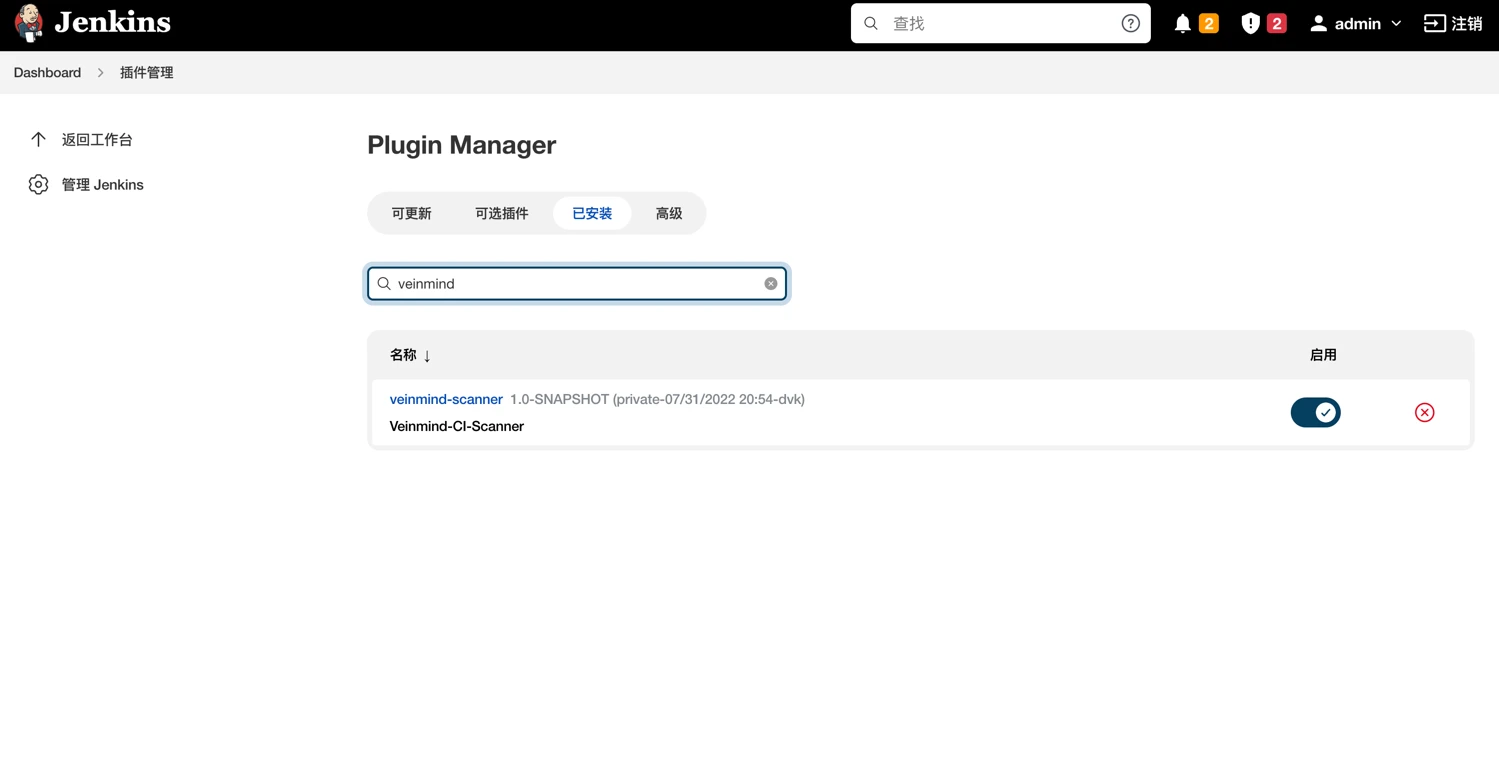Click the up arrow sidebar icon
Screen dimensions: 1499x768
[x=38, y=139]
